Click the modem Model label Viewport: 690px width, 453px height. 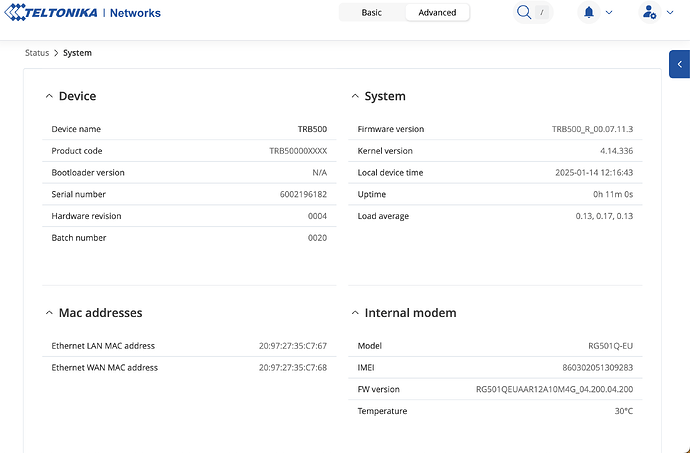tap(369, 346)
